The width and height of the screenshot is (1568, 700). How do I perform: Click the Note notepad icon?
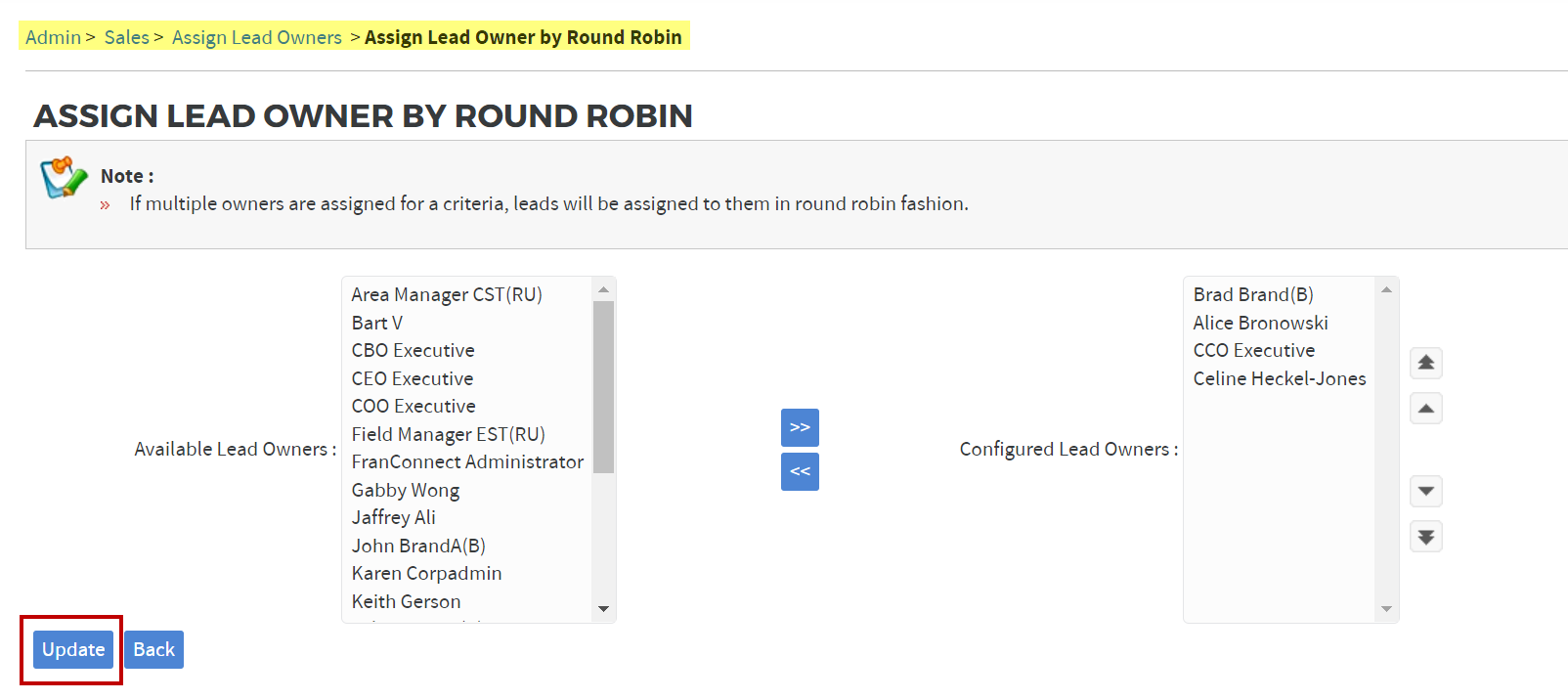[64, 178]
